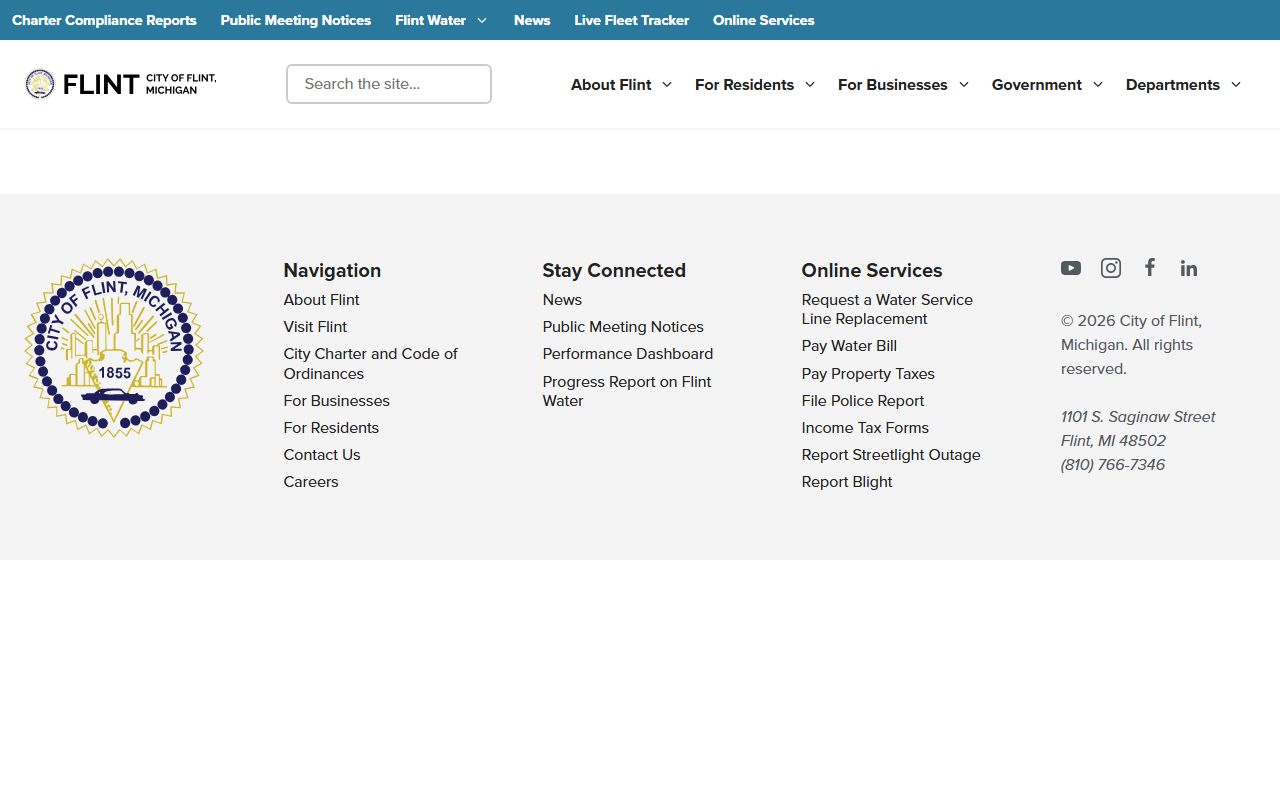
Task: Open Charter Compliance Reports in top bar
Action: [x=104, y=20]
